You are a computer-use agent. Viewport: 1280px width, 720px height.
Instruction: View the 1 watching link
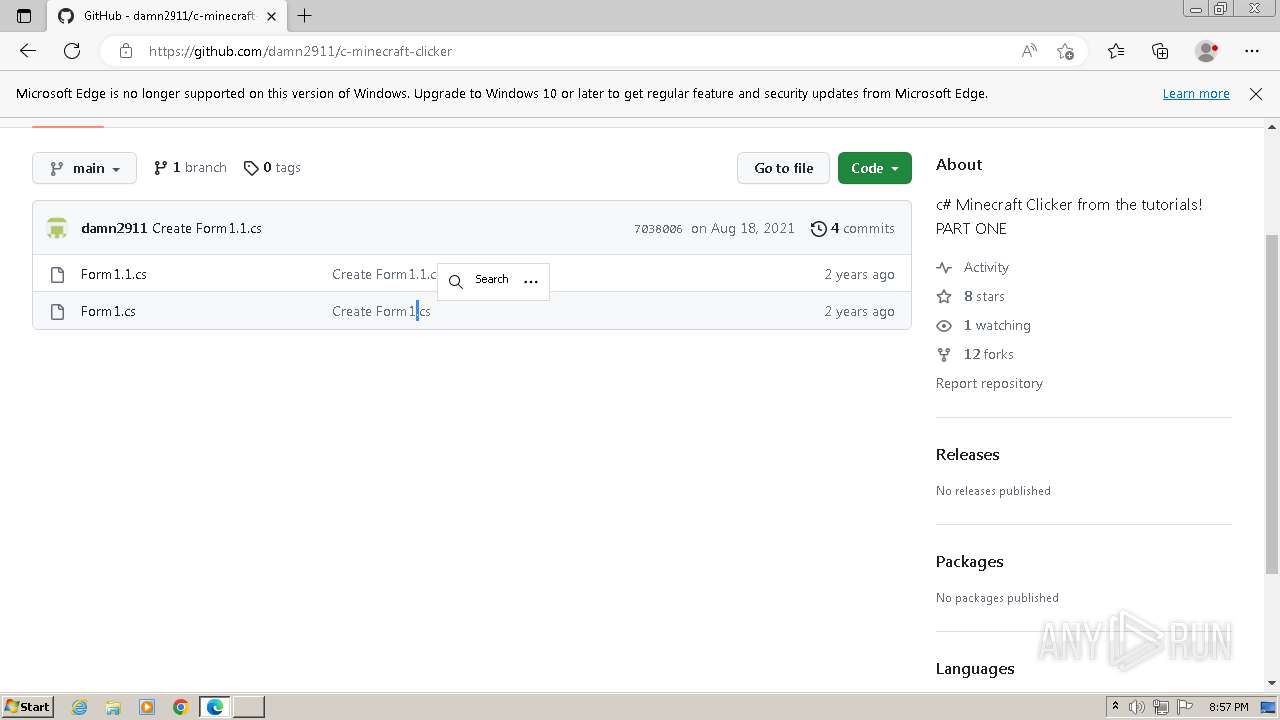pos(984,325)
